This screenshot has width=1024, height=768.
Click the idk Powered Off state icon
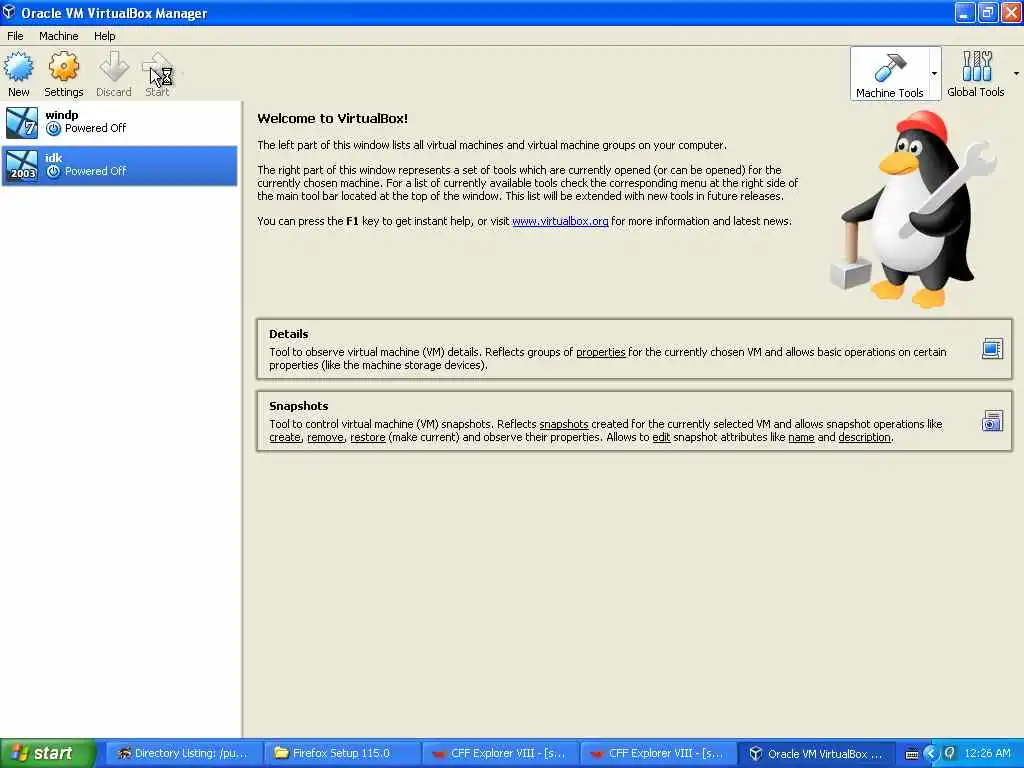[x=54, y=171]
